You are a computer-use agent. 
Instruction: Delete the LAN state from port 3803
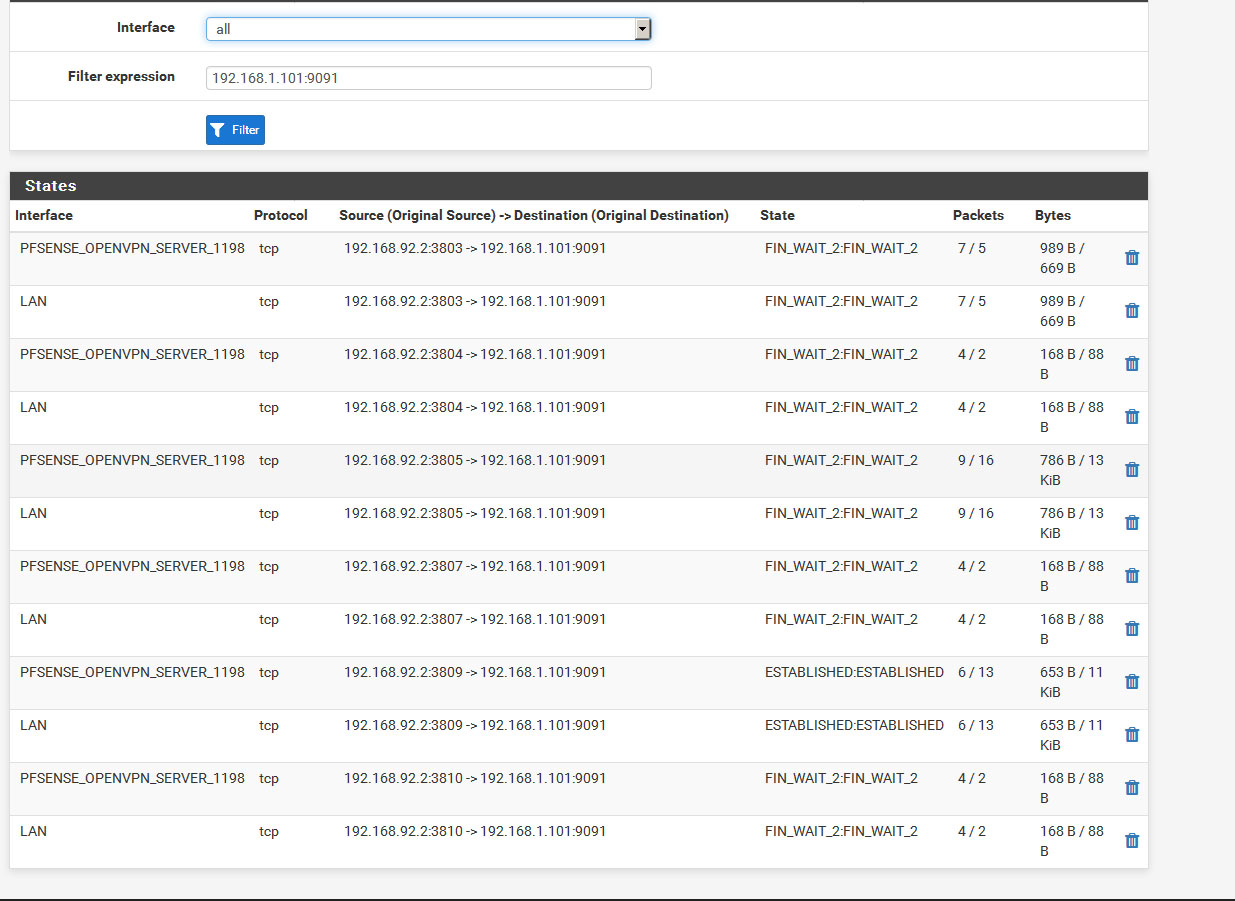(x=1131, y=311)
